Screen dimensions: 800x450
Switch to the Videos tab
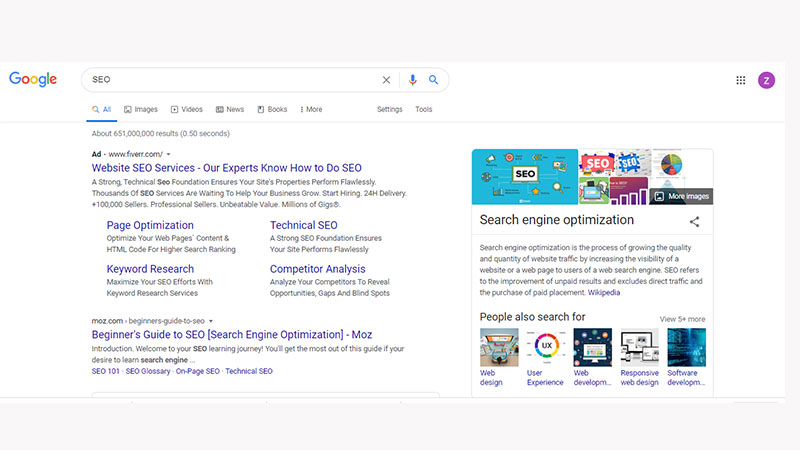[x=187, y=109]
